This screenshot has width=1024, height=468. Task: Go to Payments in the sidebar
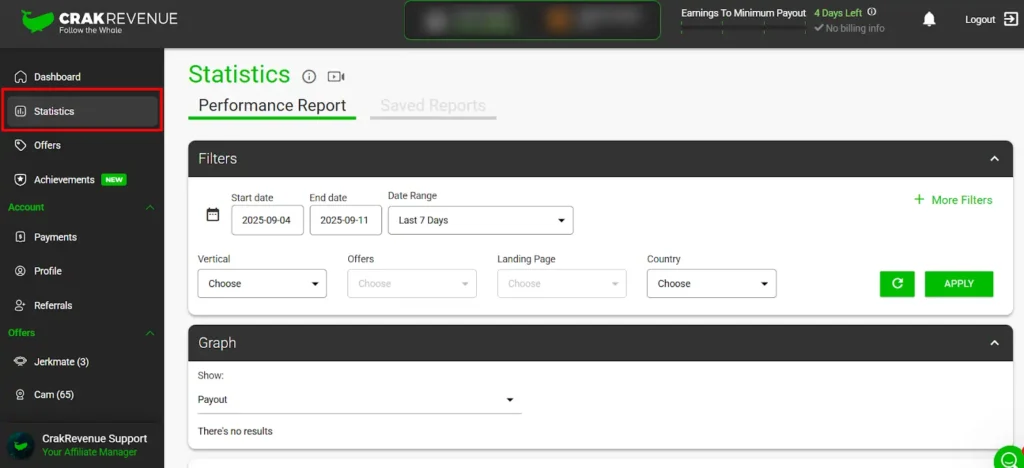click(x=55, y=237)
